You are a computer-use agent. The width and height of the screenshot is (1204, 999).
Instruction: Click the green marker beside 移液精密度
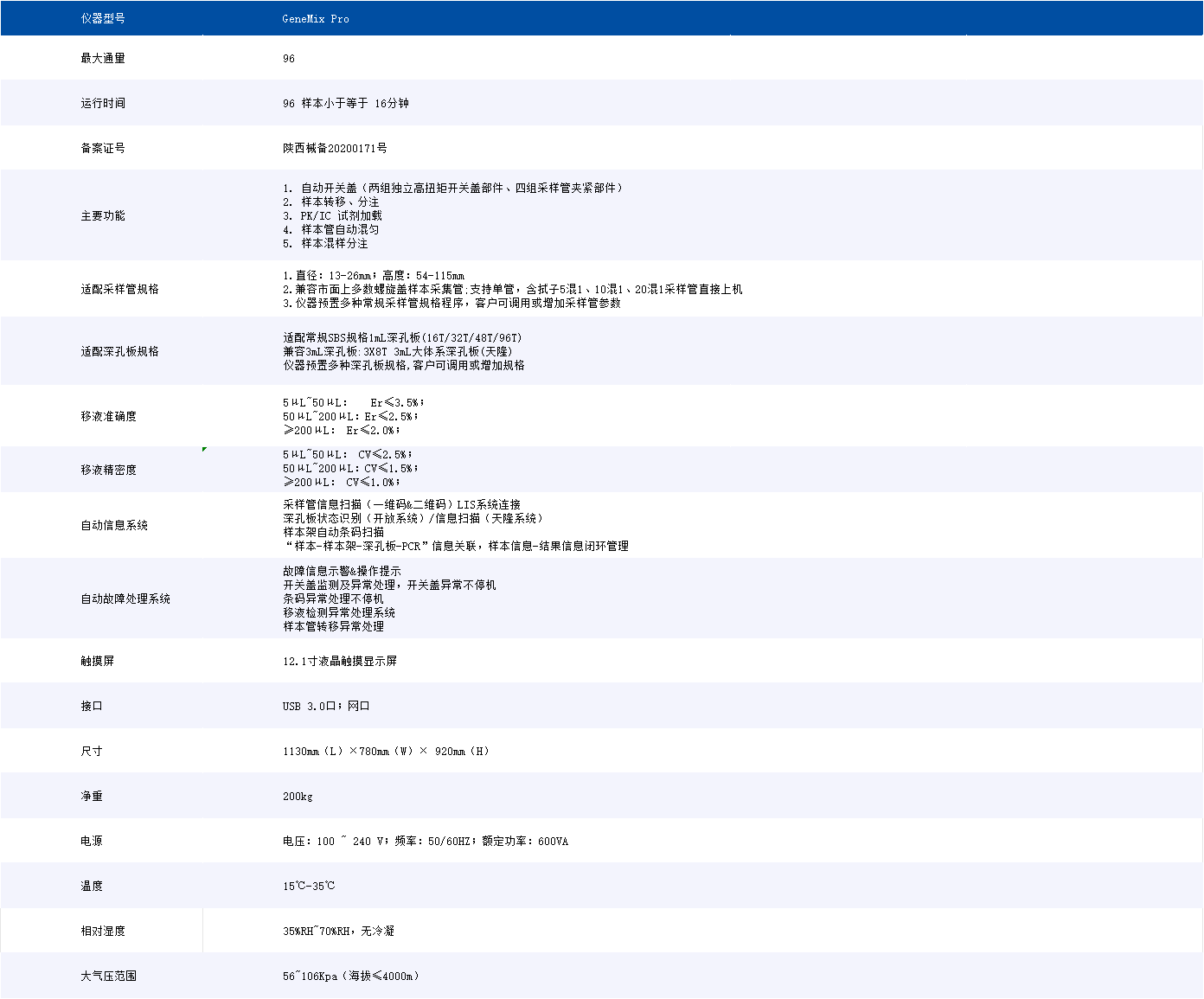204,449
